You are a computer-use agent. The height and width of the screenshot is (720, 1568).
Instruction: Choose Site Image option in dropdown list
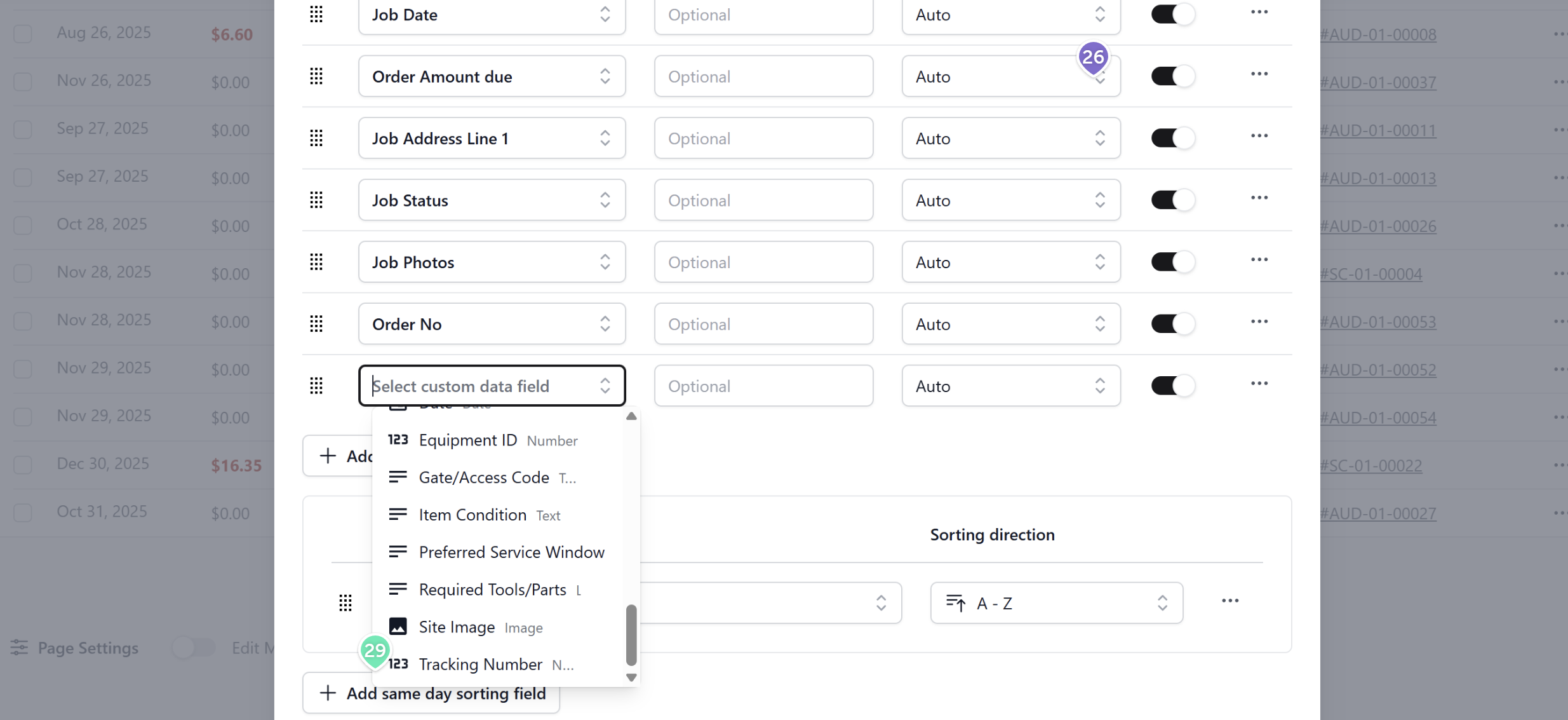(457, 627)
